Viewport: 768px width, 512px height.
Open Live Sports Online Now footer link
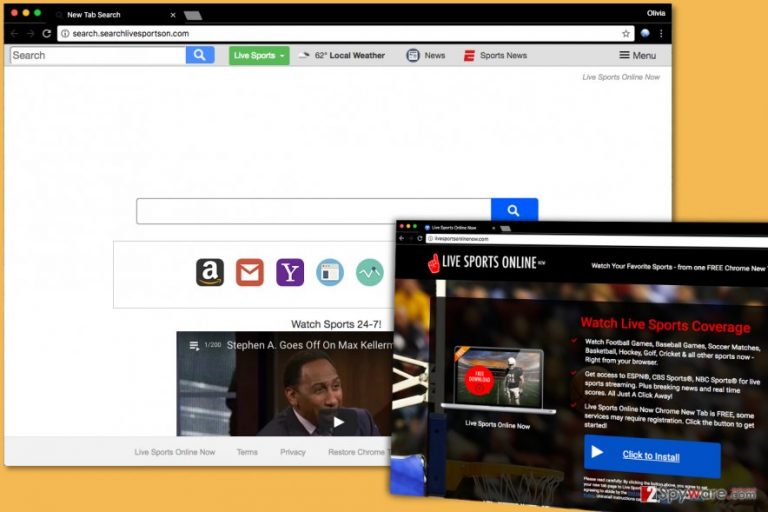click(x=175, y=452)
